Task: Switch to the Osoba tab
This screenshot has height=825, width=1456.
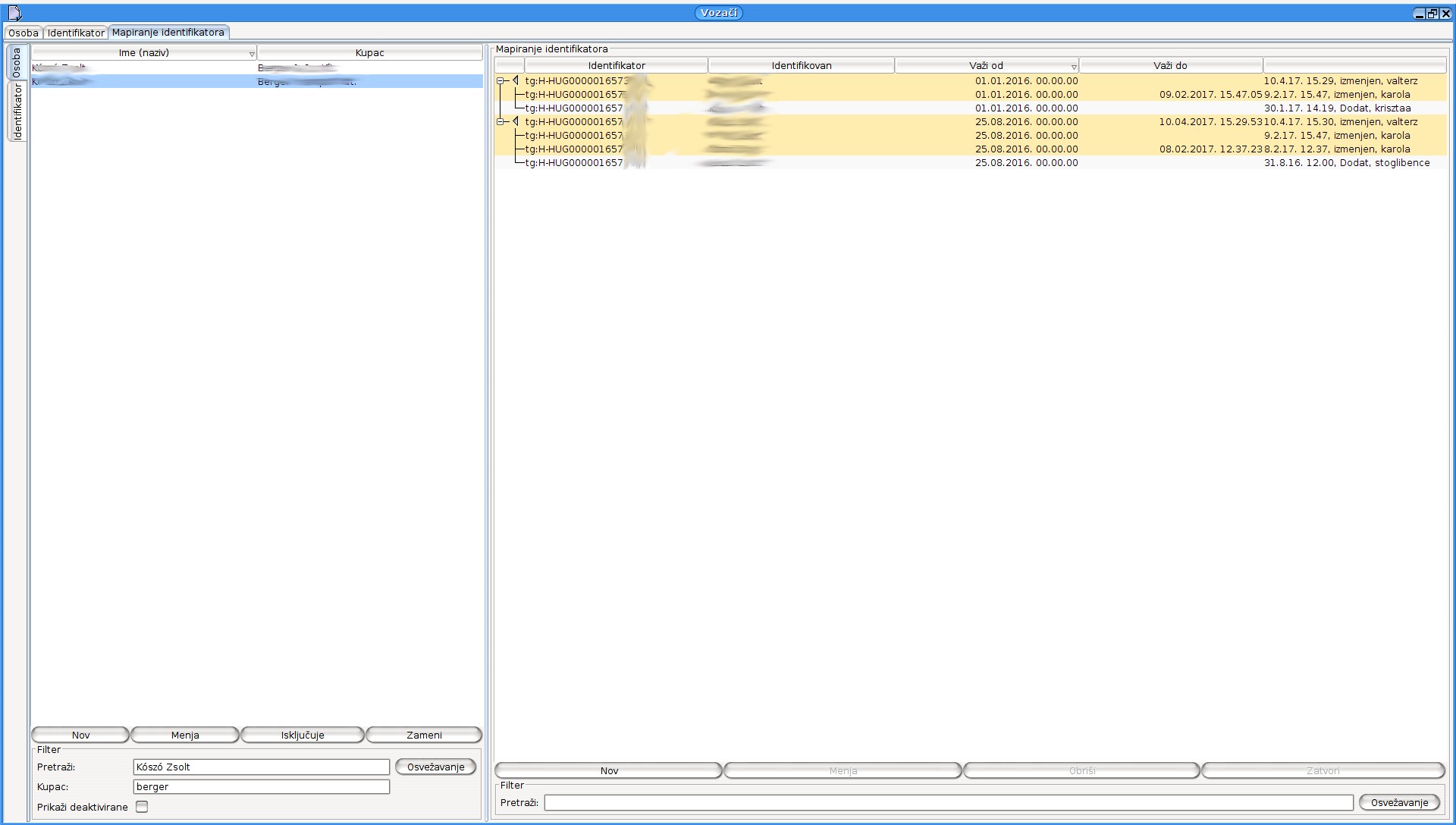Action: coord(24,33)
